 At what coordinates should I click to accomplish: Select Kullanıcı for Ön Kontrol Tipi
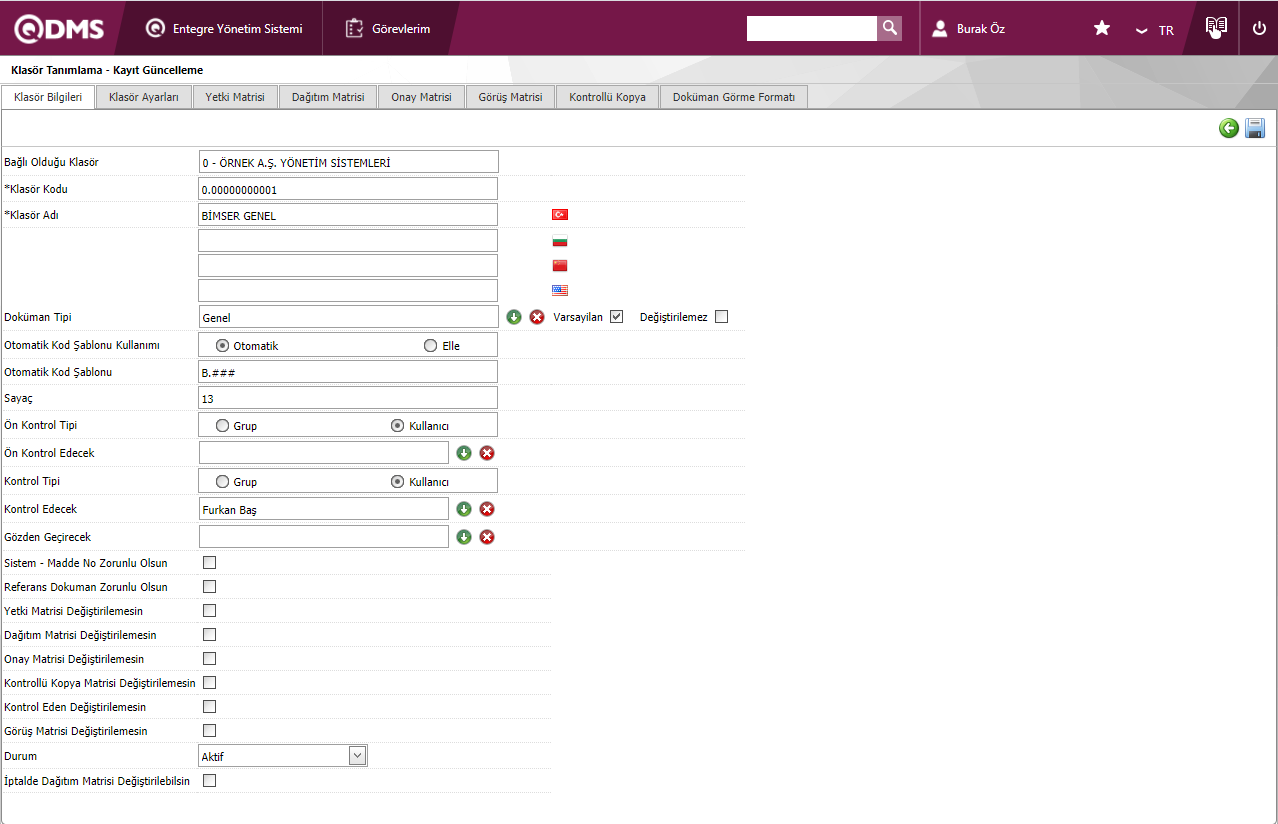pyautogui.click(x=398, y=425)
